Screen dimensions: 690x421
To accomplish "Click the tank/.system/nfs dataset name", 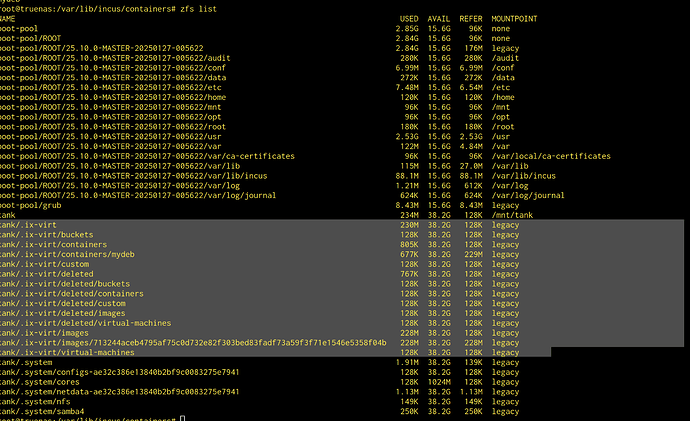I will [35, 402].
